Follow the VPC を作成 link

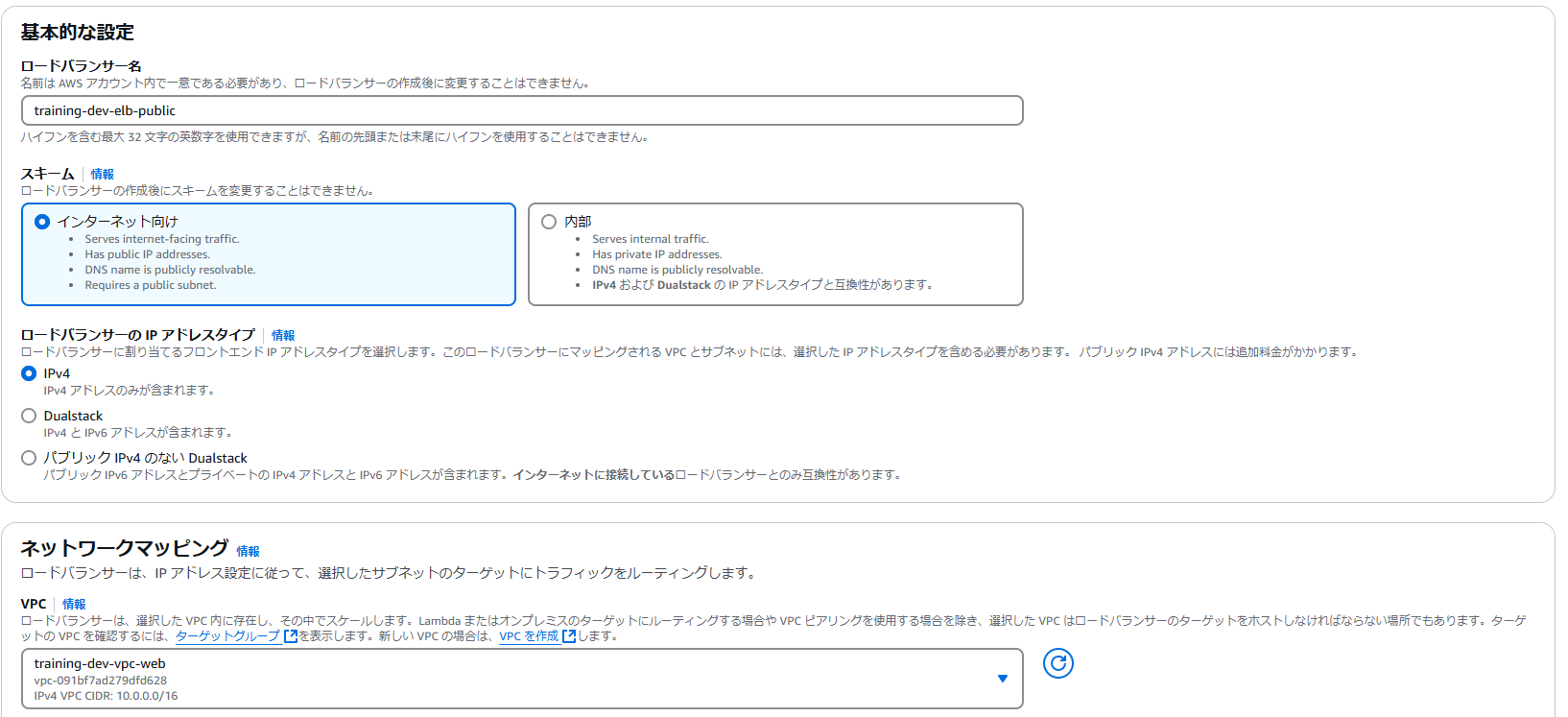pos(529,636)
